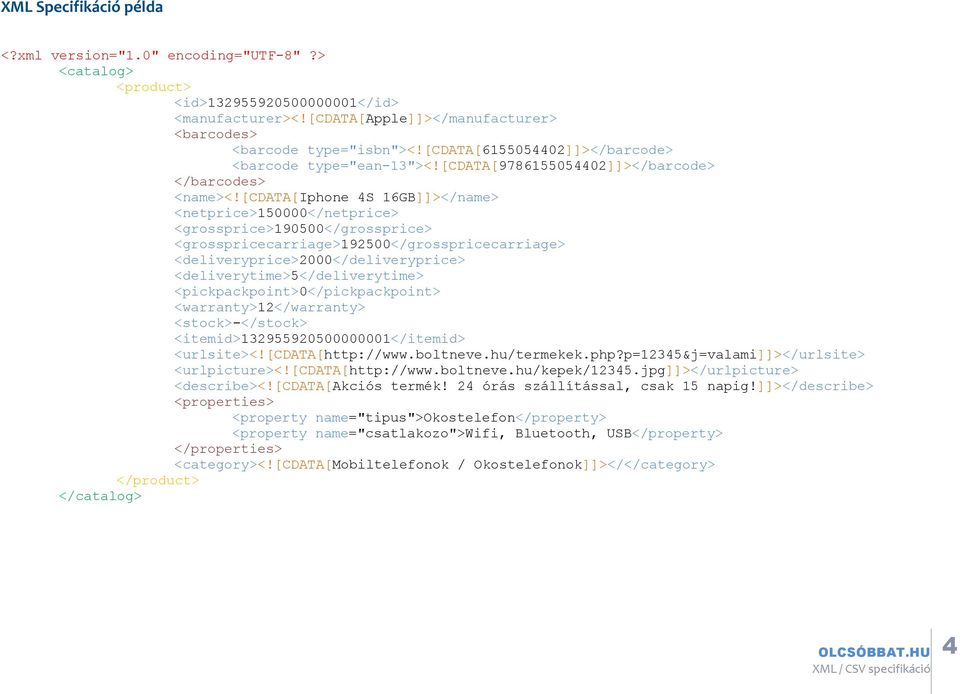This screenshot has height=694, width=960.
Task: Click the deliverytime line with 5
Action: click(299, 277)
